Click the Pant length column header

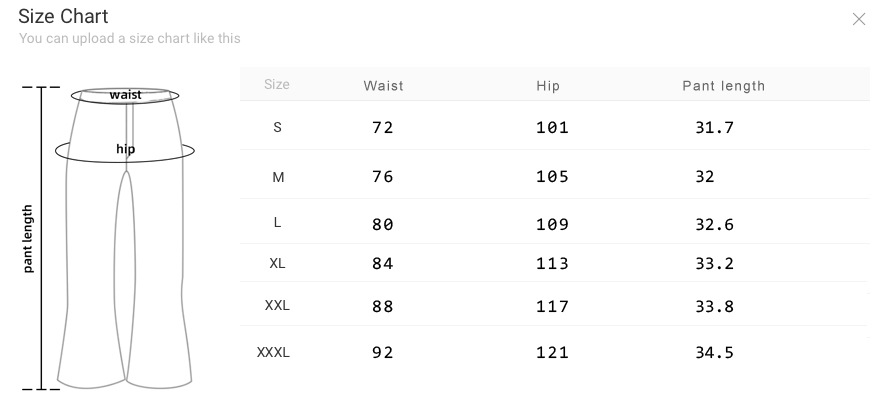click(x=723, y=86)
